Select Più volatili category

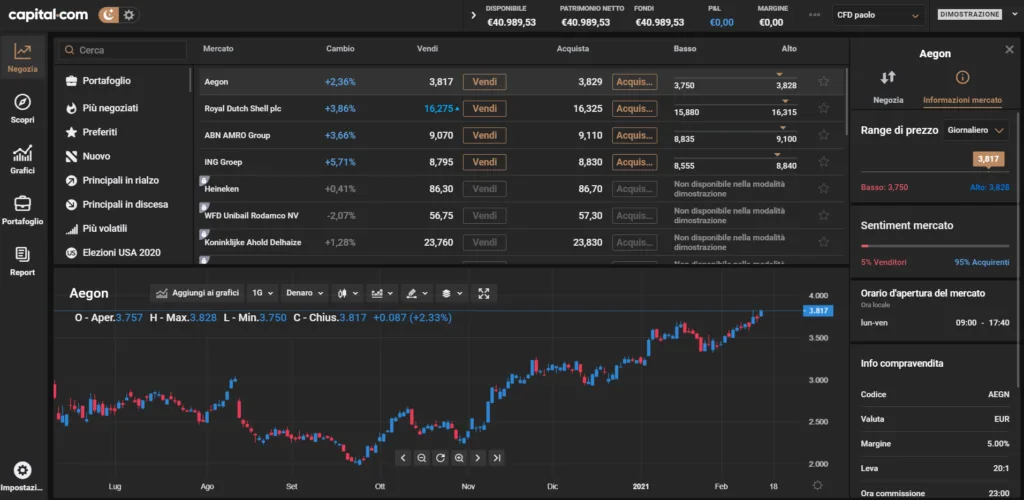point(104,228)
